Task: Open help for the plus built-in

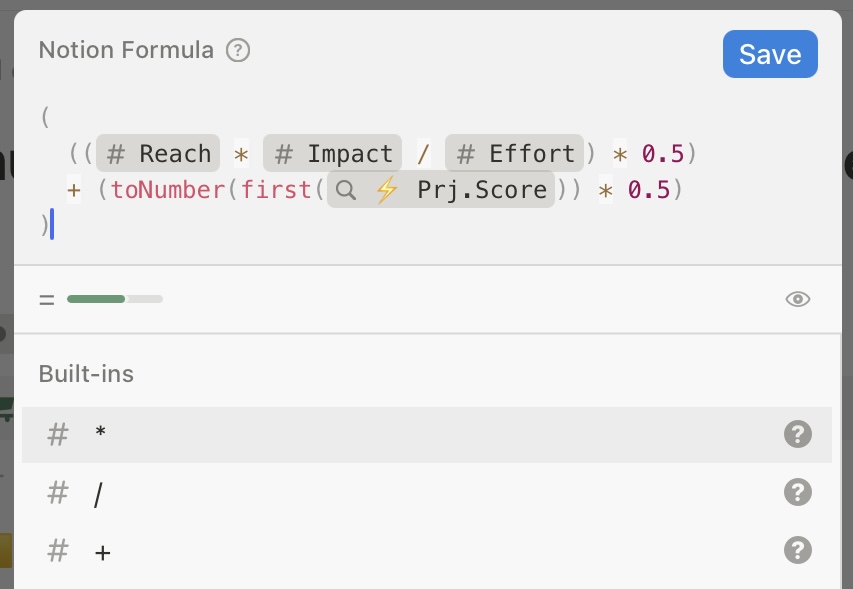Action: point(798,550)
